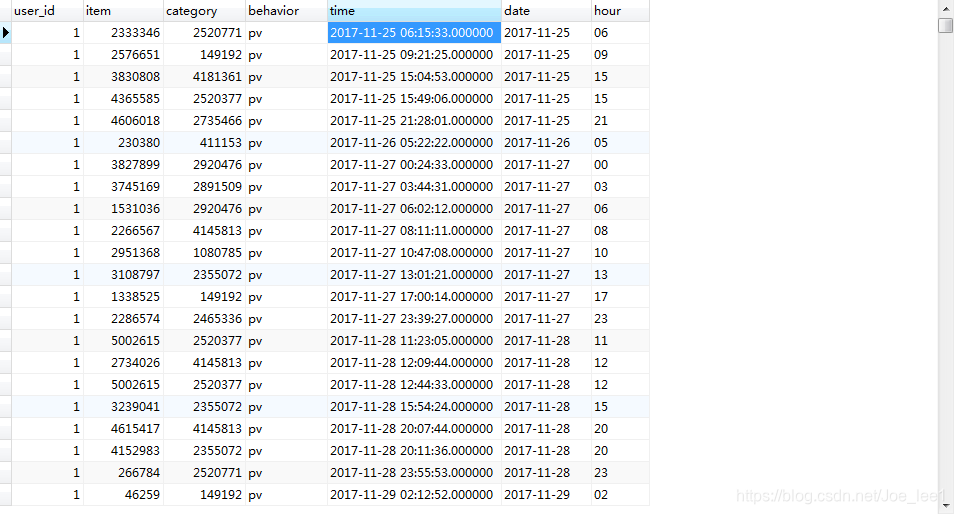Viewport: 954px width, 514px height.
Task: Click the behavior column header
Action: coord(287,11)
